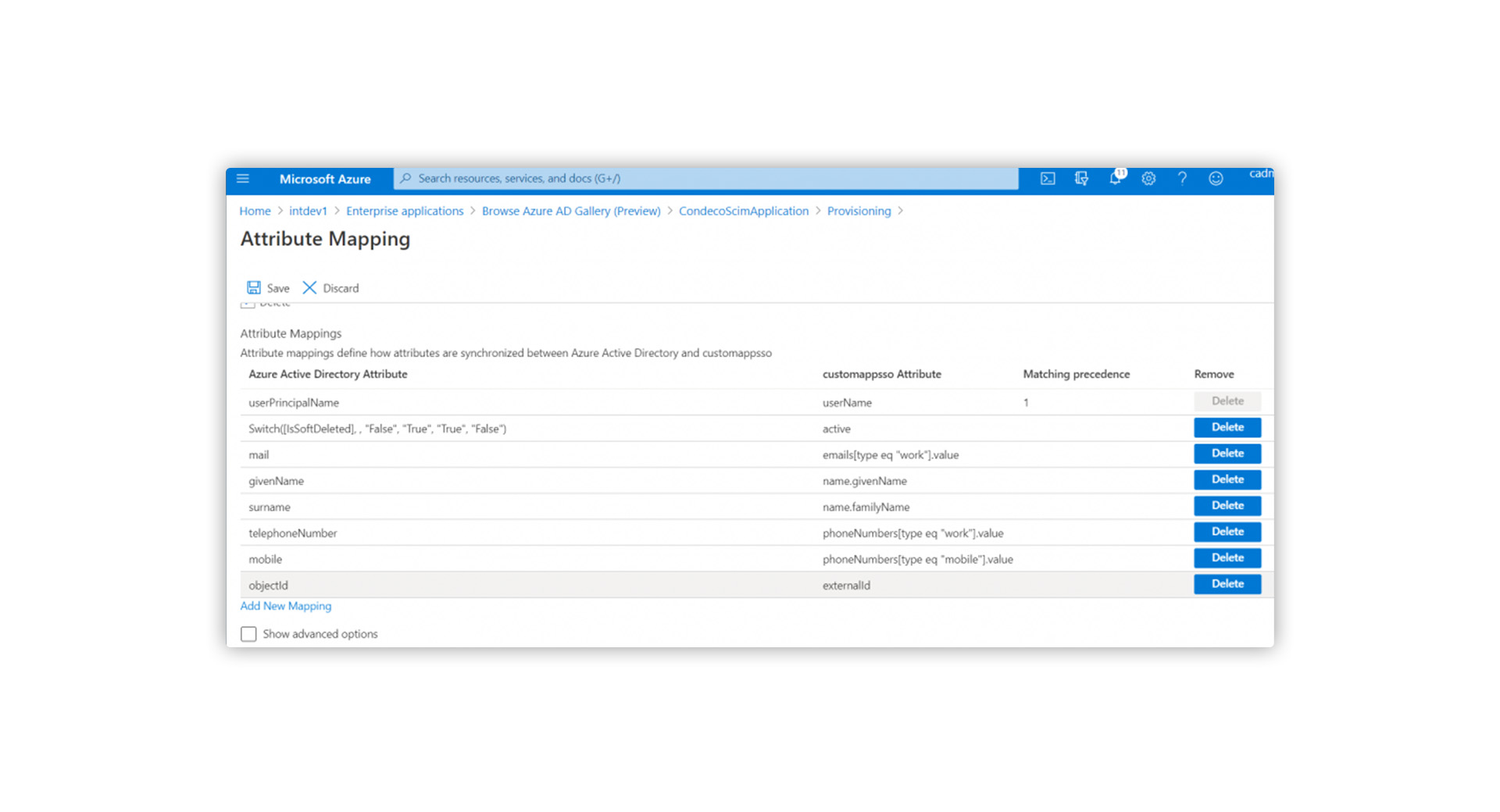Click Matching precedence column header

(x=1076, y=374)
